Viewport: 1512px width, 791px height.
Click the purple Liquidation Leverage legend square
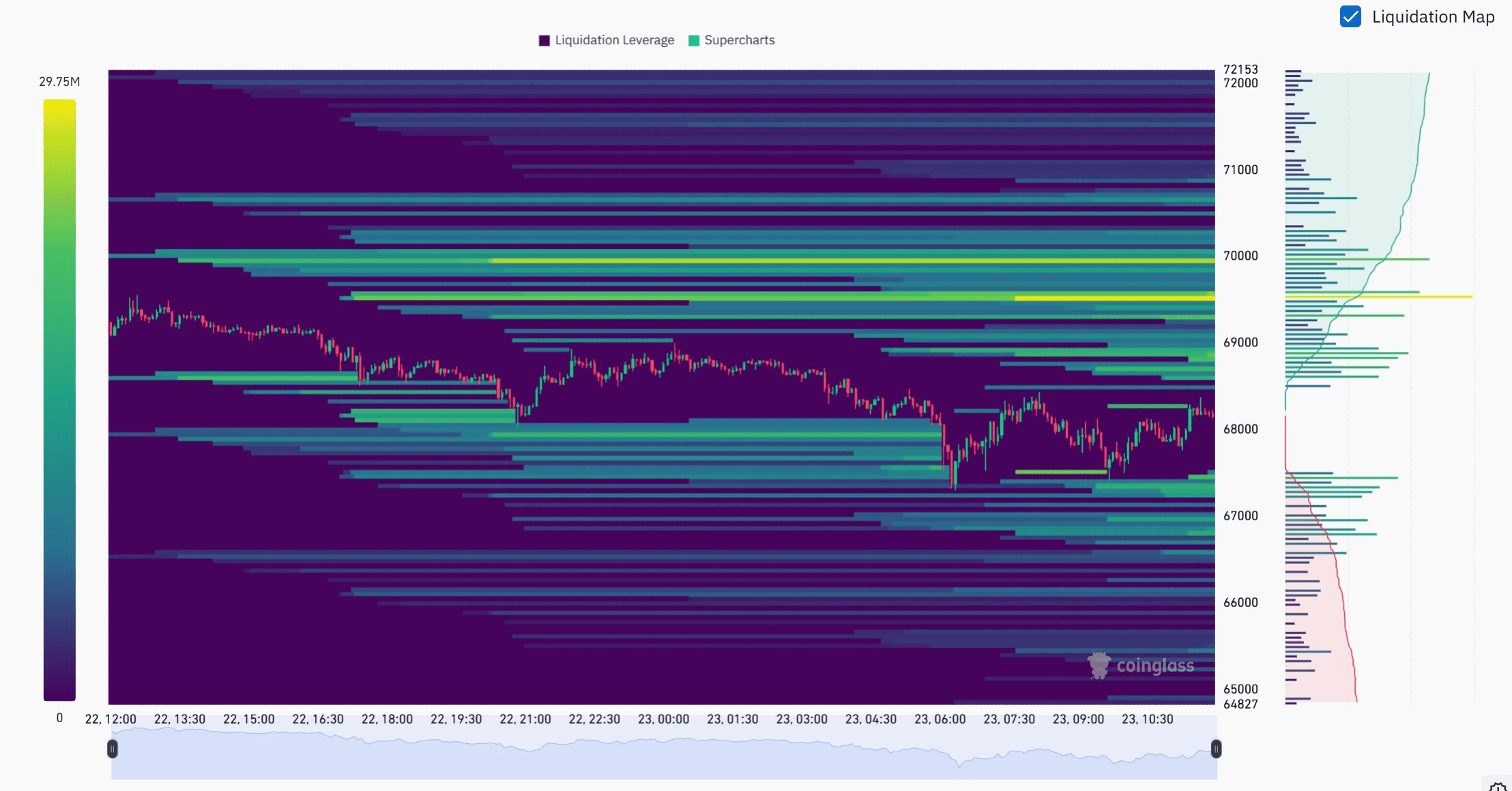tap(544, 40)
